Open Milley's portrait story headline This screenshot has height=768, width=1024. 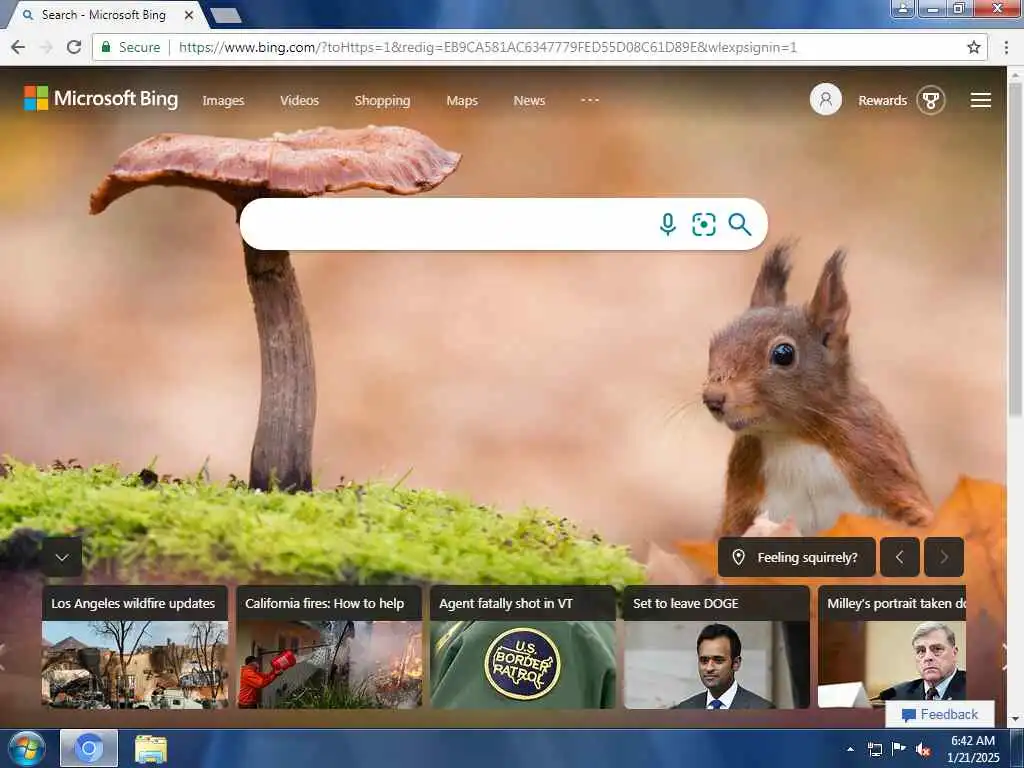click(x=896, y=603)
